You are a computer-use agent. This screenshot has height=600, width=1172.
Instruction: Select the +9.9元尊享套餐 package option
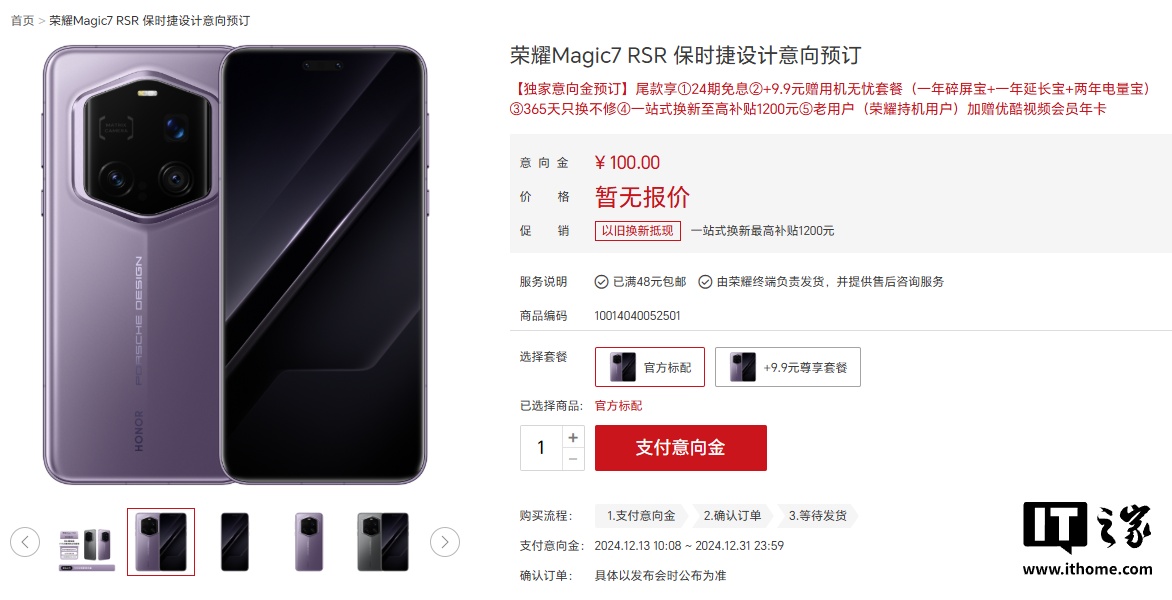[x=788, y=367]
